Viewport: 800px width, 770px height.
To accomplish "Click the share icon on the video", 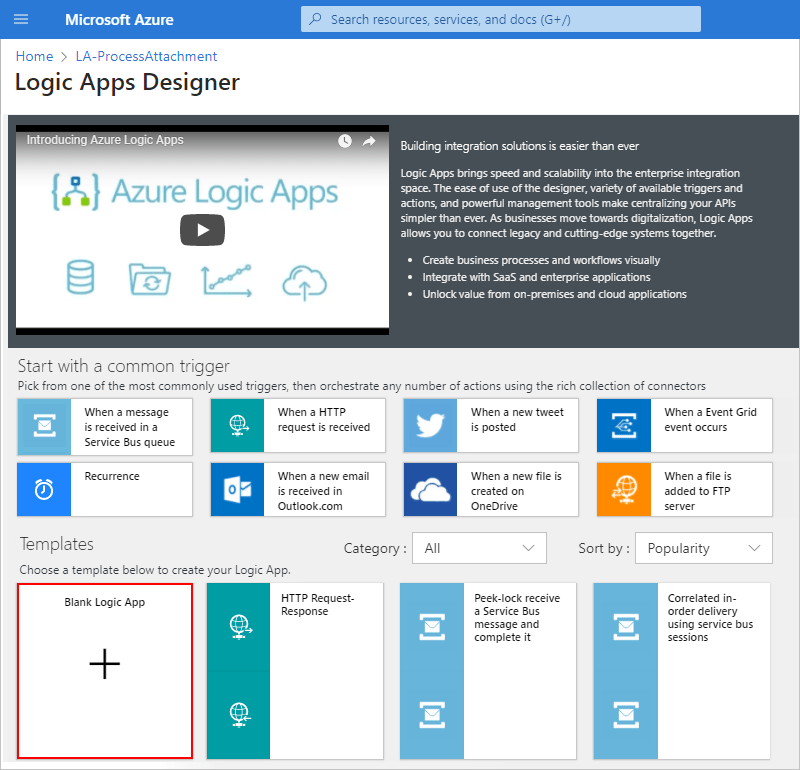I will tap(368, 142).
